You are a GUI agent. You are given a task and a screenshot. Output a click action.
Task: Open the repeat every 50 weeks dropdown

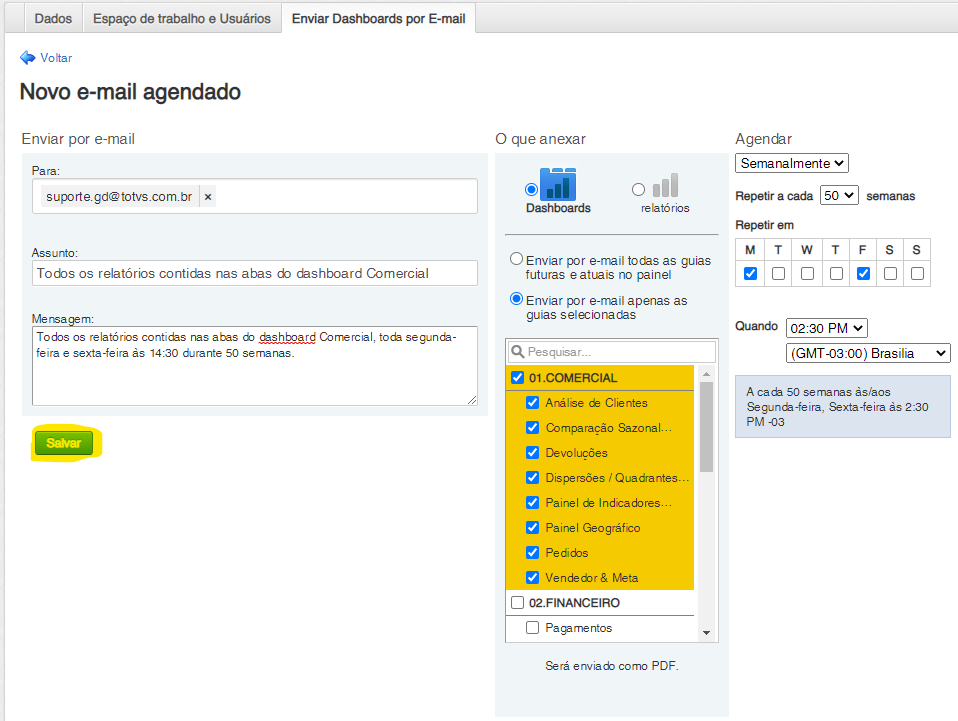pos(839,196)
